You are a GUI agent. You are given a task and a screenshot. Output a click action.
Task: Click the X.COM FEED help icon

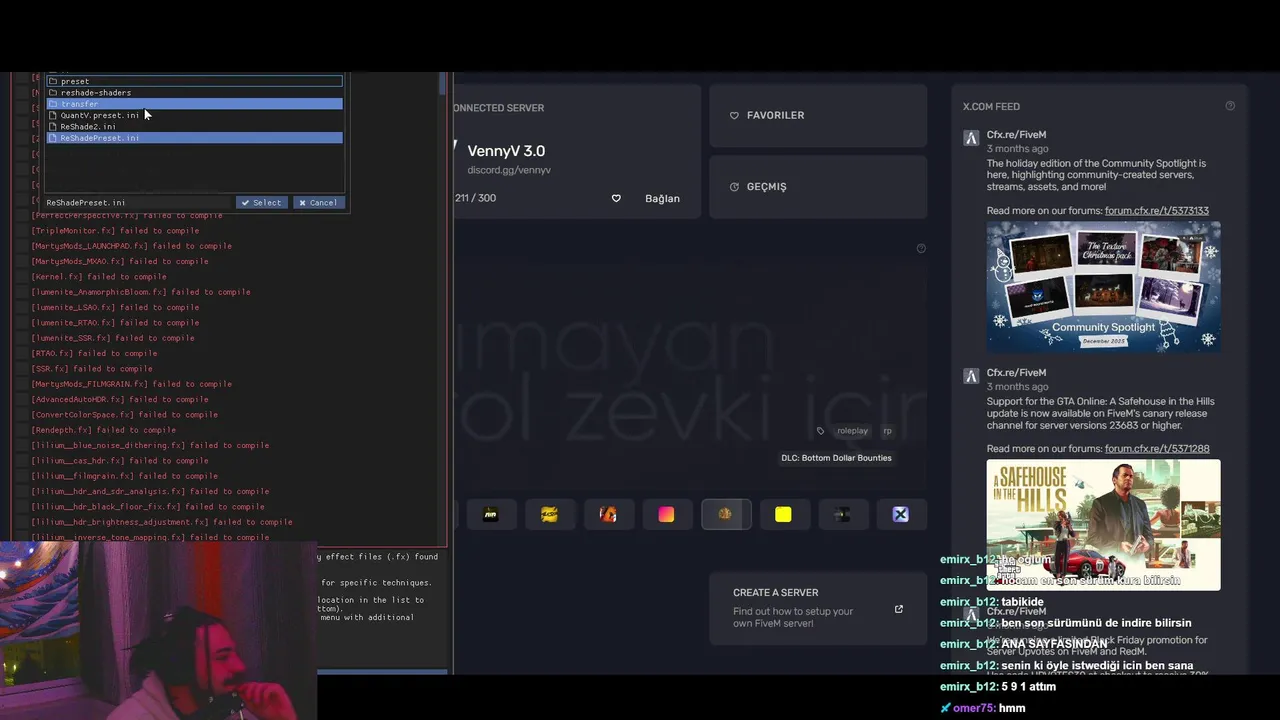[1230, 106]
